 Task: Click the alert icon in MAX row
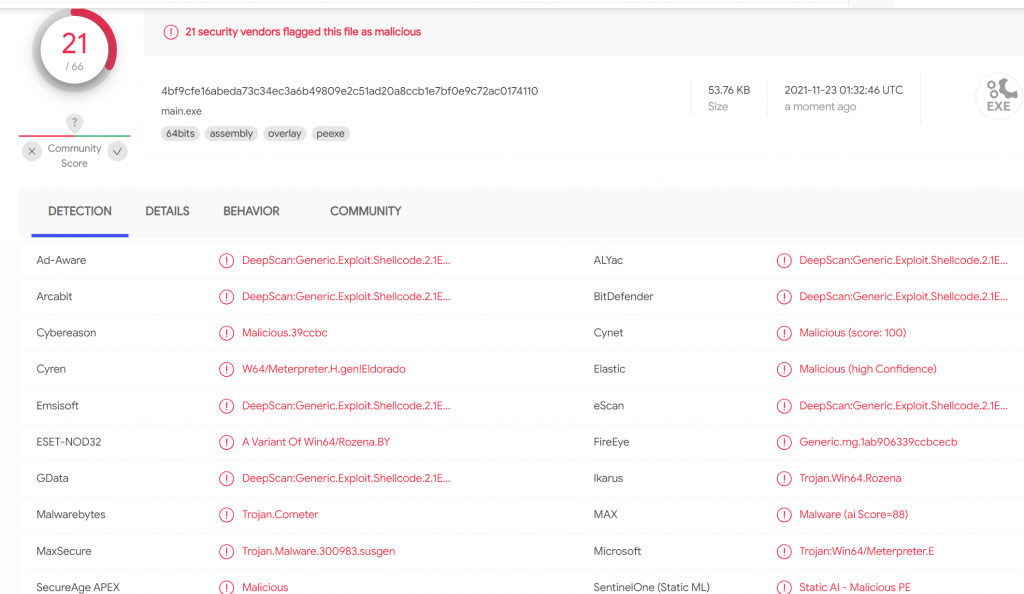(784, 515)
